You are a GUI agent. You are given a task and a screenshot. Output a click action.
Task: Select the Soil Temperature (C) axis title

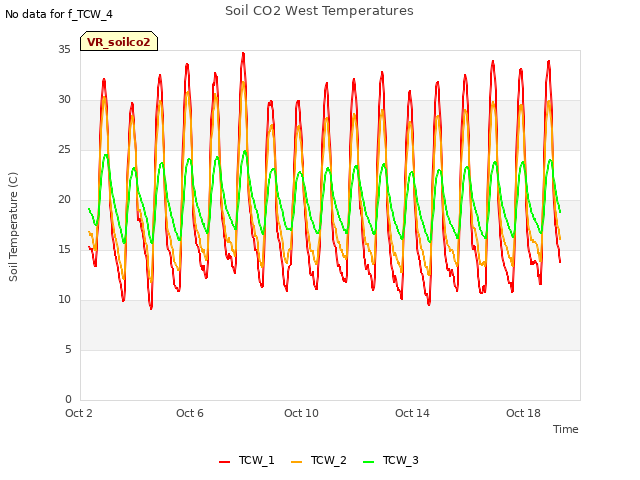tap(13, 227)
